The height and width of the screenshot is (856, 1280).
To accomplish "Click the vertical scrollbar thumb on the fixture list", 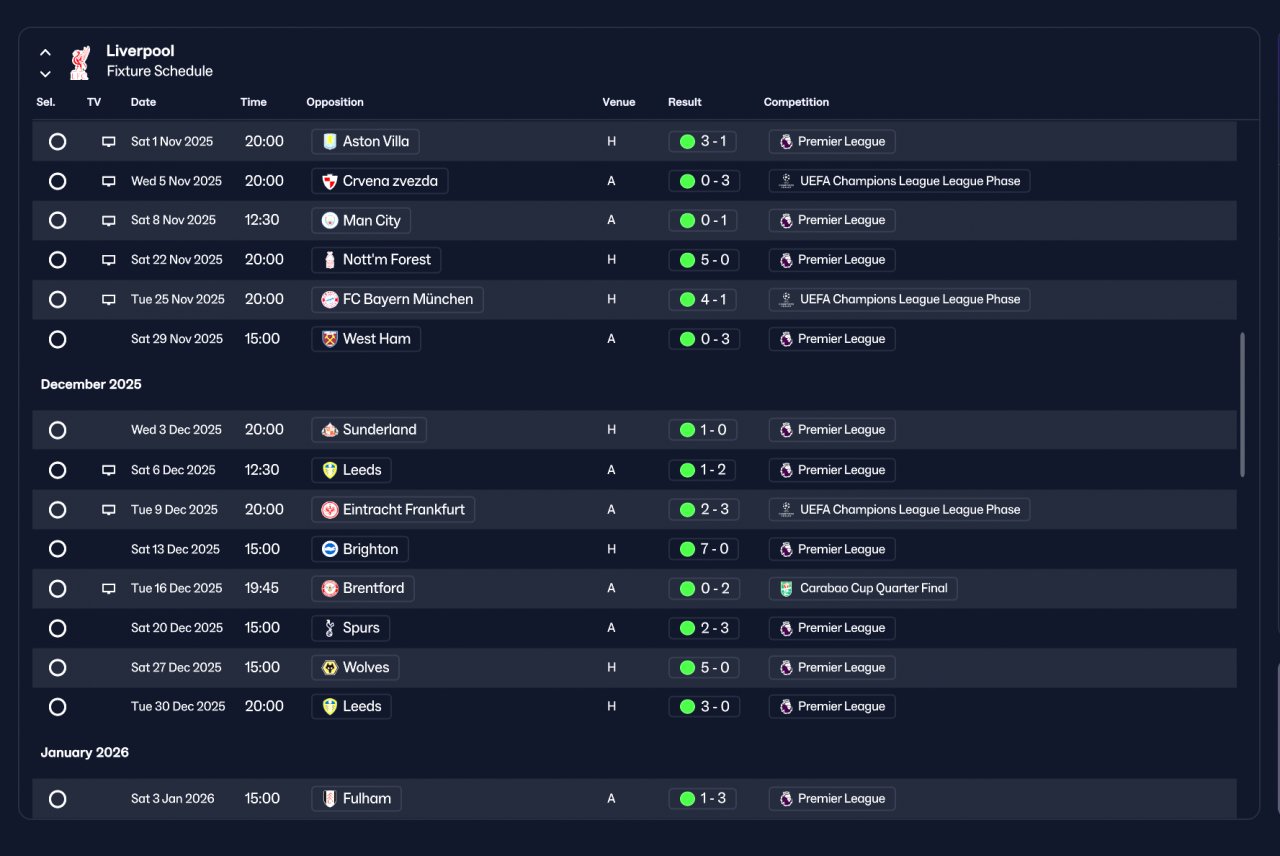I will pyautogui.click(x=1243, y=405).
